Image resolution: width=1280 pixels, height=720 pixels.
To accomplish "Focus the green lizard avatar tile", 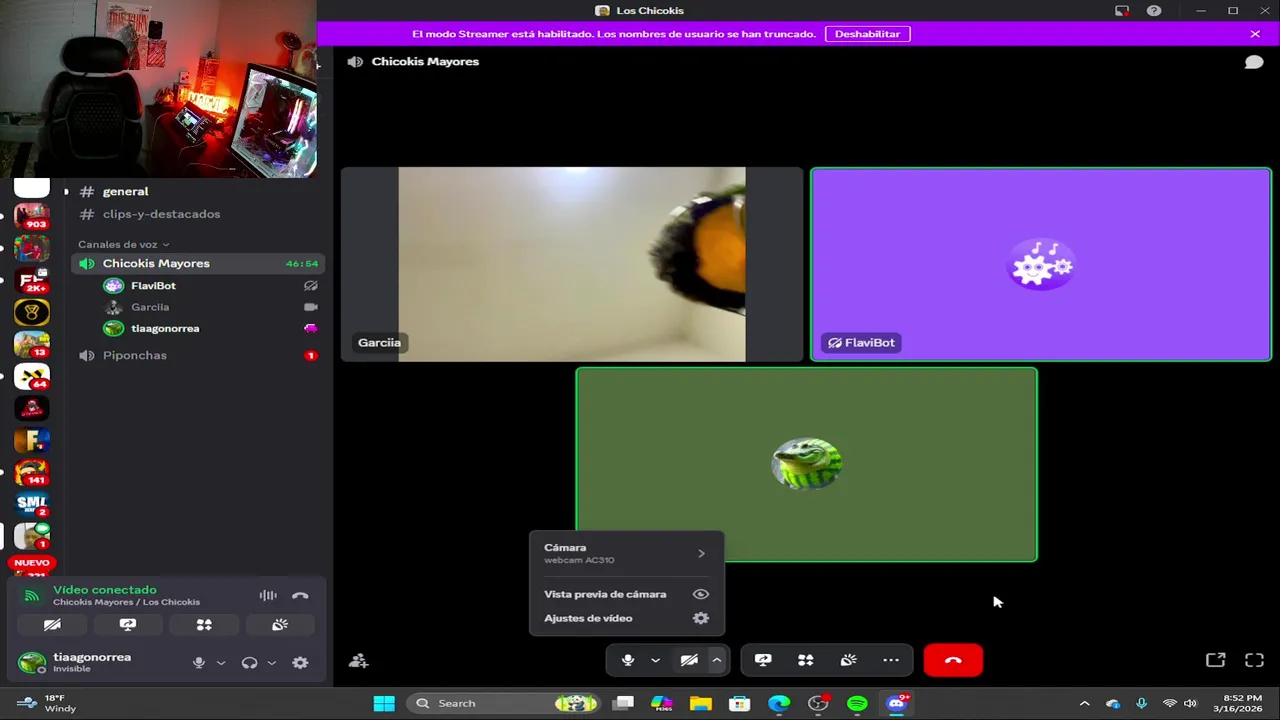I will click(806, 465).
